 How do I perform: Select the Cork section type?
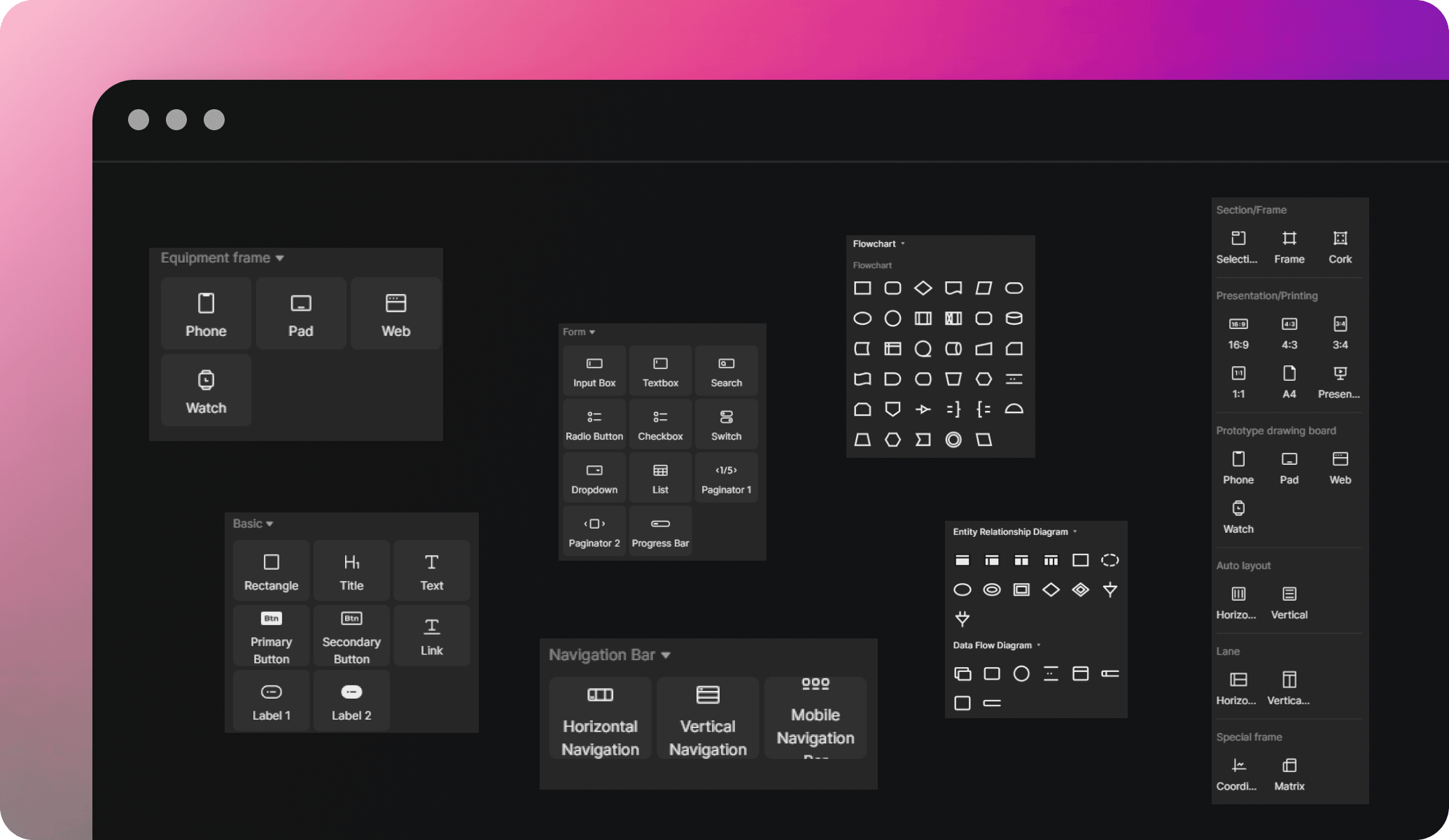coord(1340,244)
